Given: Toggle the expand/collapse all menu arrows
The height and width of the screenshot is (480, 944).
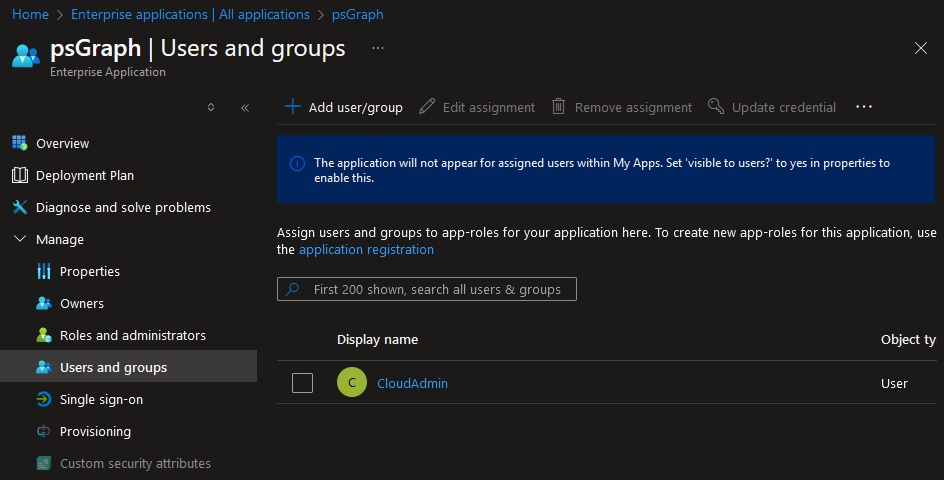Looking at the screenshot, I should click(211, 107).
